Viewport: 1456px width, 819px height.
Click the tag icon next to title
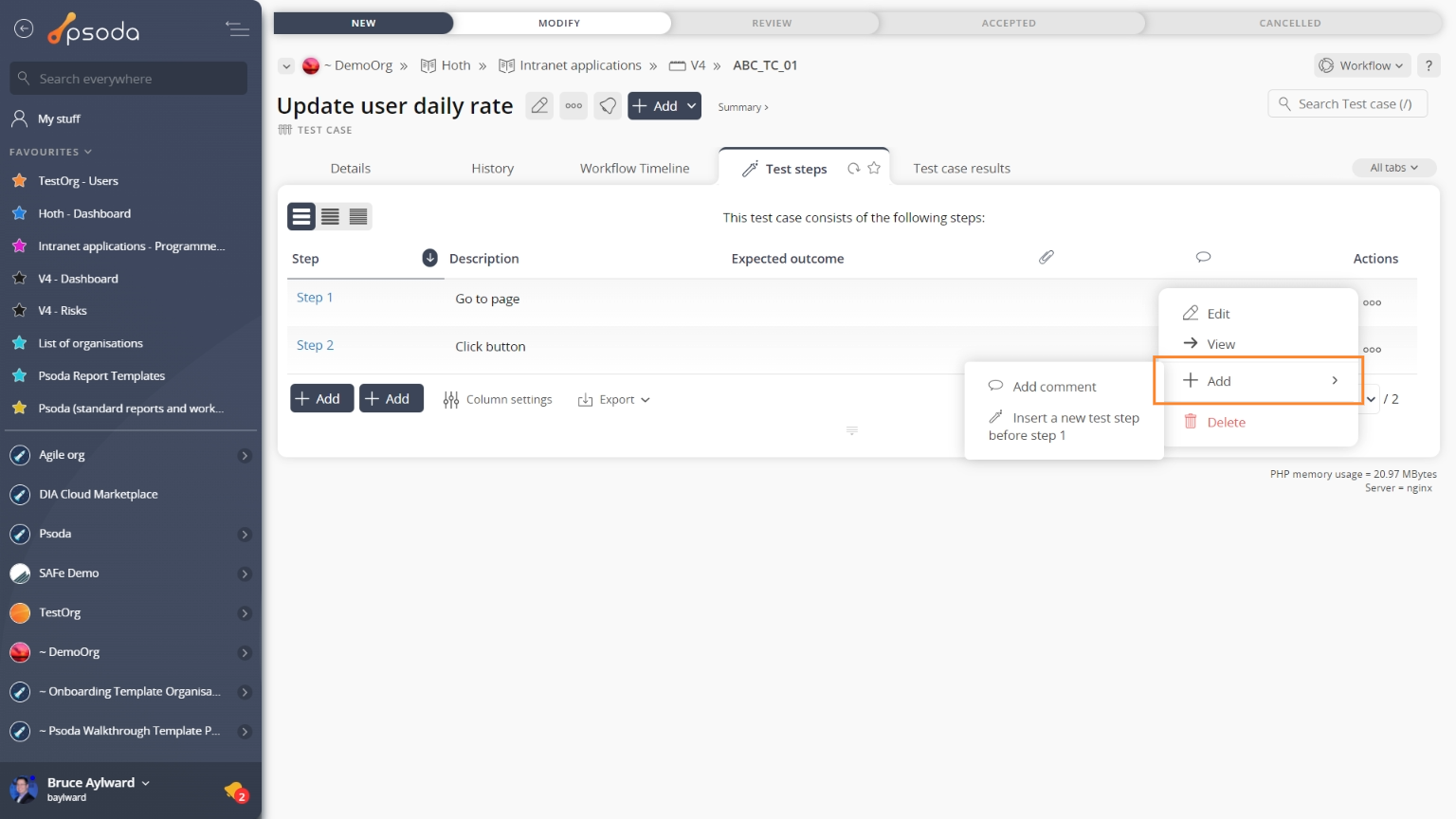pos(608,105)
